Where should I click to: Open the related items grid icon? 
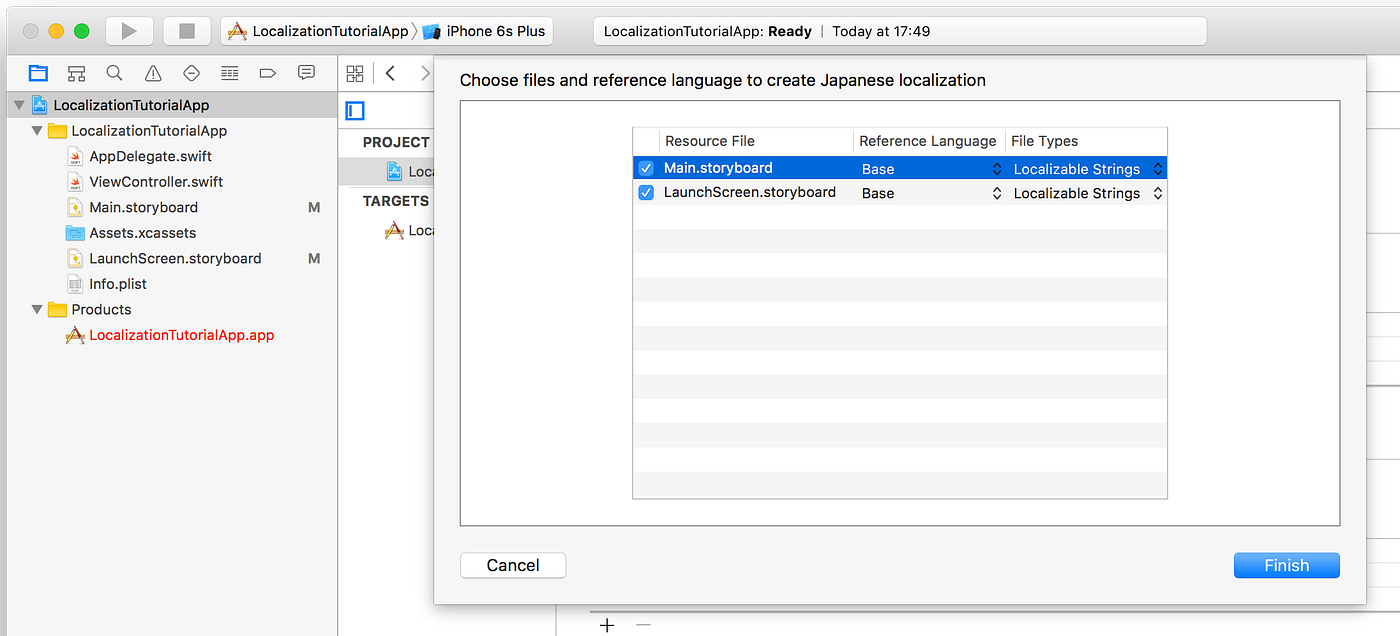click(355, 73)
